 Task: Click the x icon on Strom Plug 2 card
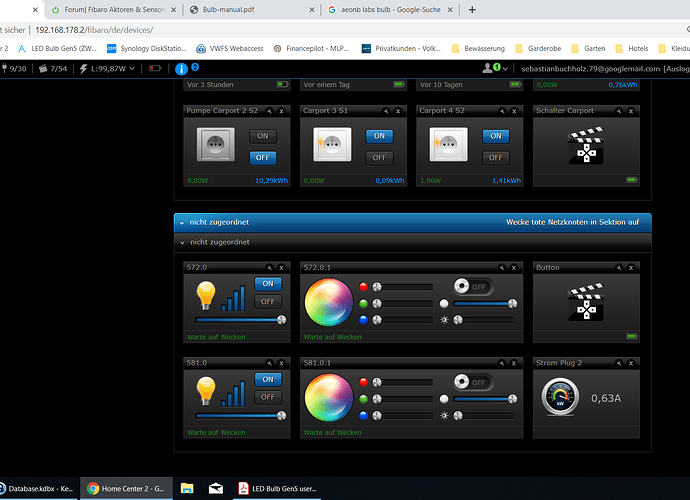click(631, 363)
